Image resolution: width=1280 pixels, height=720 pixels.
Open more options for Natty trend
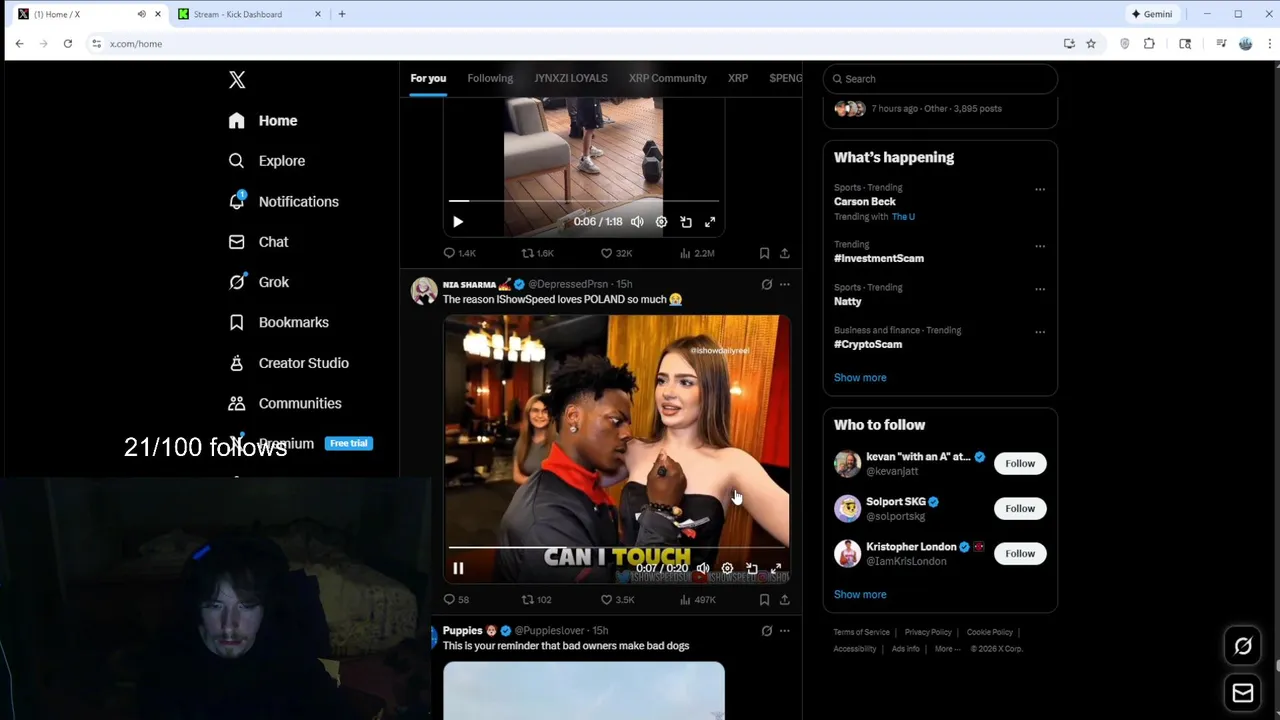tap(1040, 289)
